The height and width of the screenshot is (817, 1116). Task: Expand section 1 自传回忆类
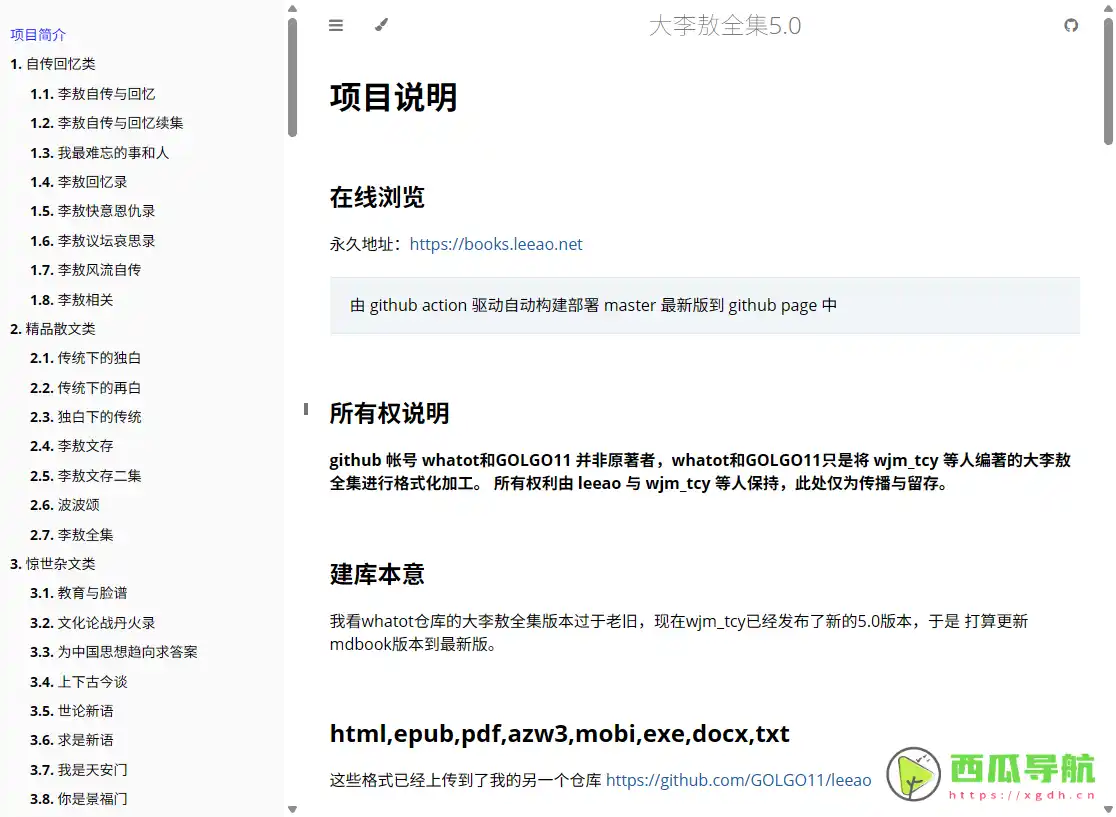tap(55, 64)
